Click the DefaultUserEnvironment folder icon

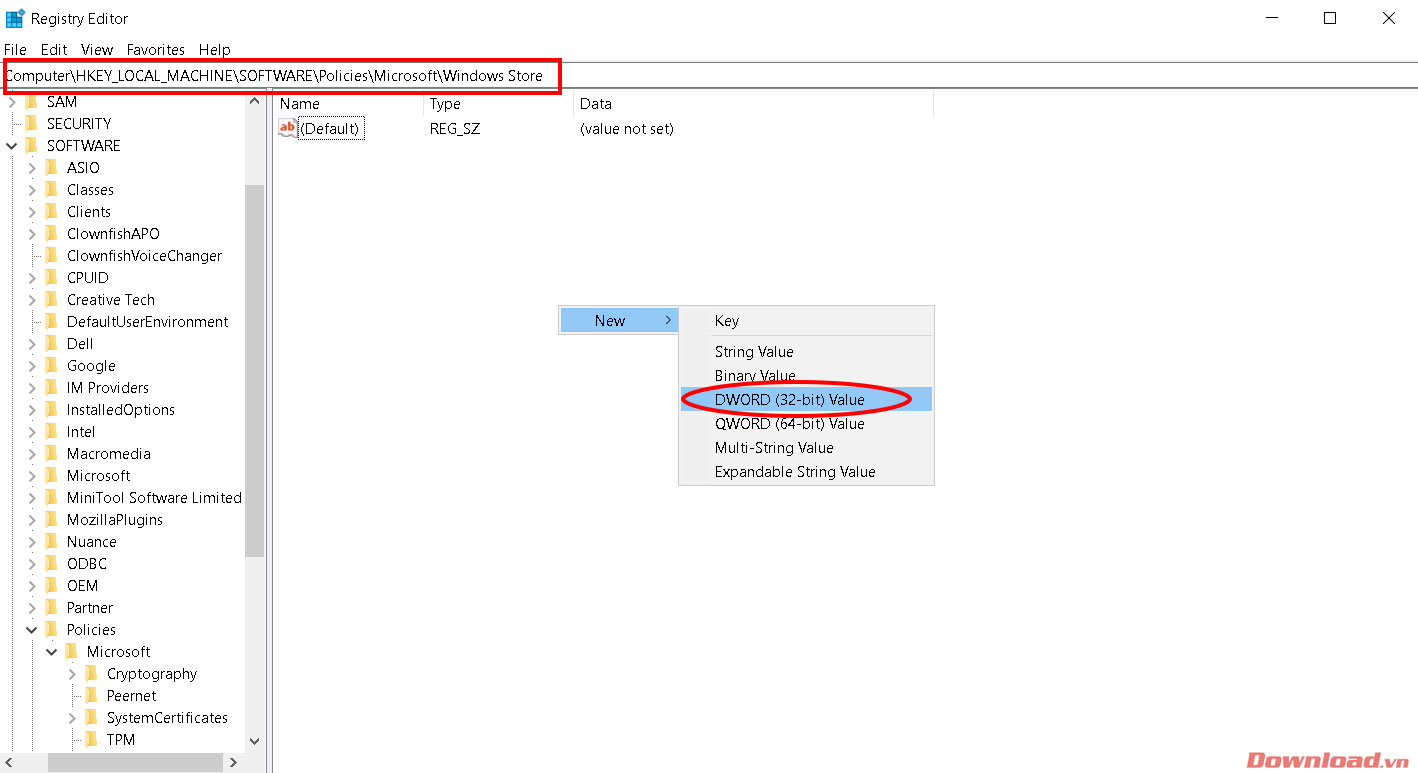(x=52, y=321)
